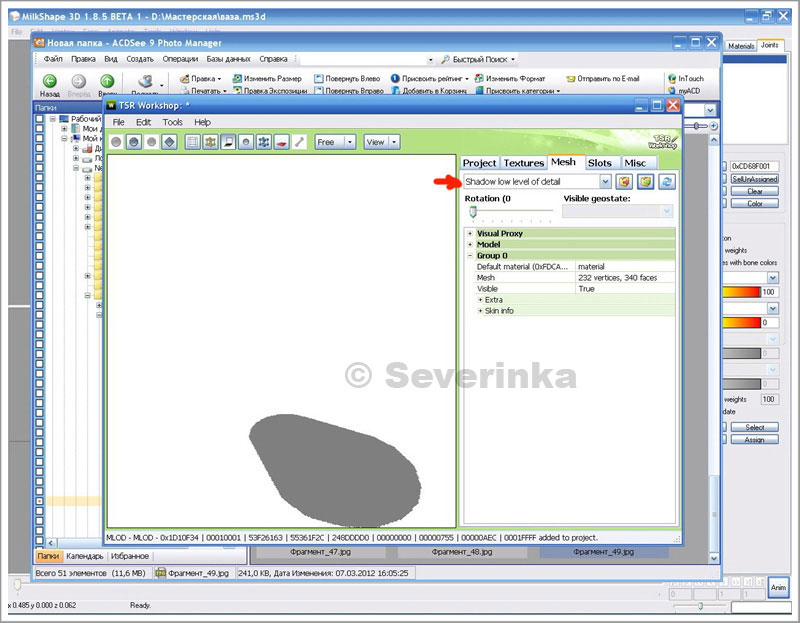Screen dimensions: 800x623
Task: Click the green Back (Назад) arrow in ACDSee
Action: [49, 82]
